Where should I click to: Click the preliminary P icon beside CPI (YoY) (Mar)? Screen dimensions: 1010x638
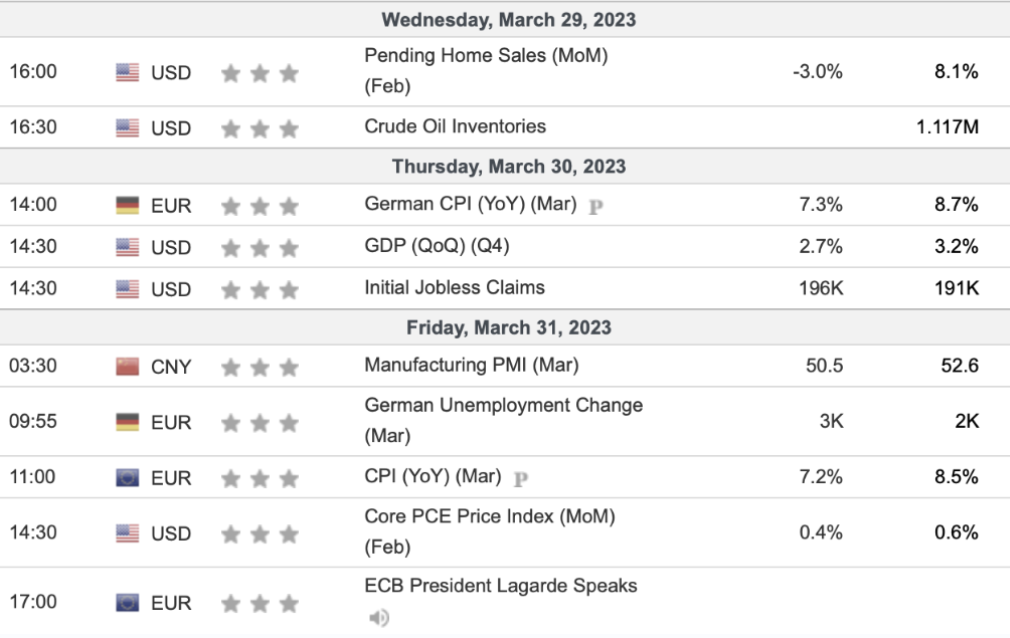[x=520, y=479]
